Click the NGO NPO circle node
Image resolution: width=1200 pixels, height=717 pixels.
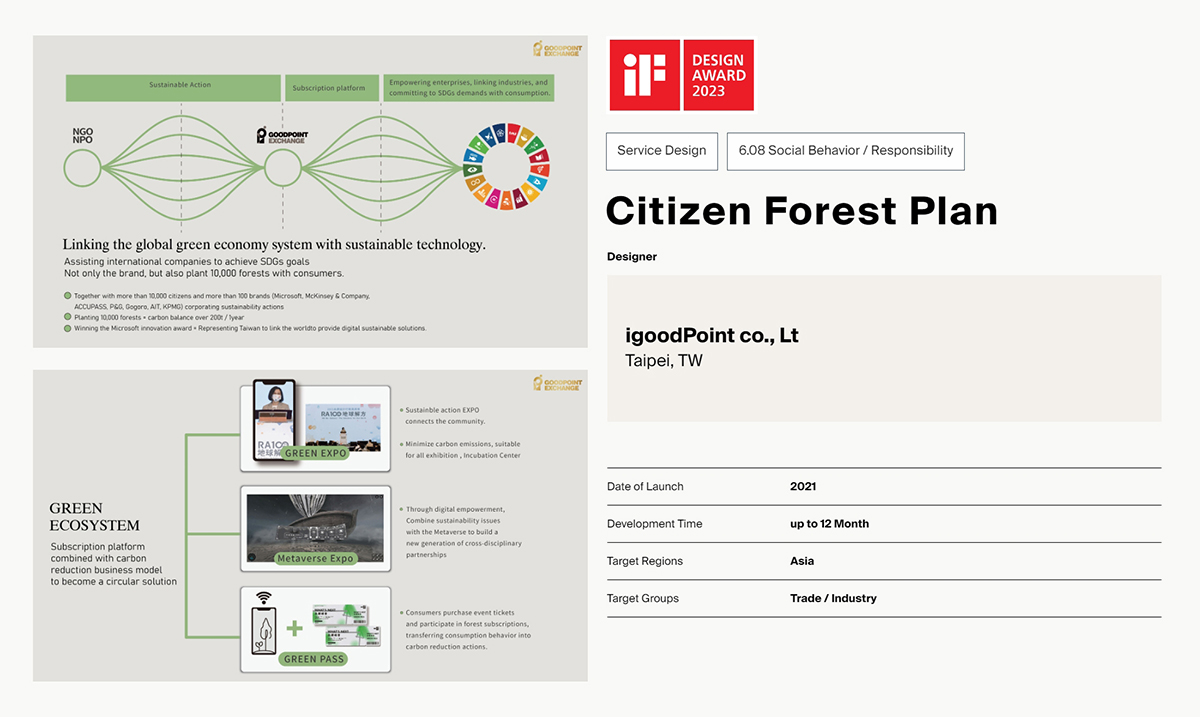pyautogui.click(x=82, y=167)
